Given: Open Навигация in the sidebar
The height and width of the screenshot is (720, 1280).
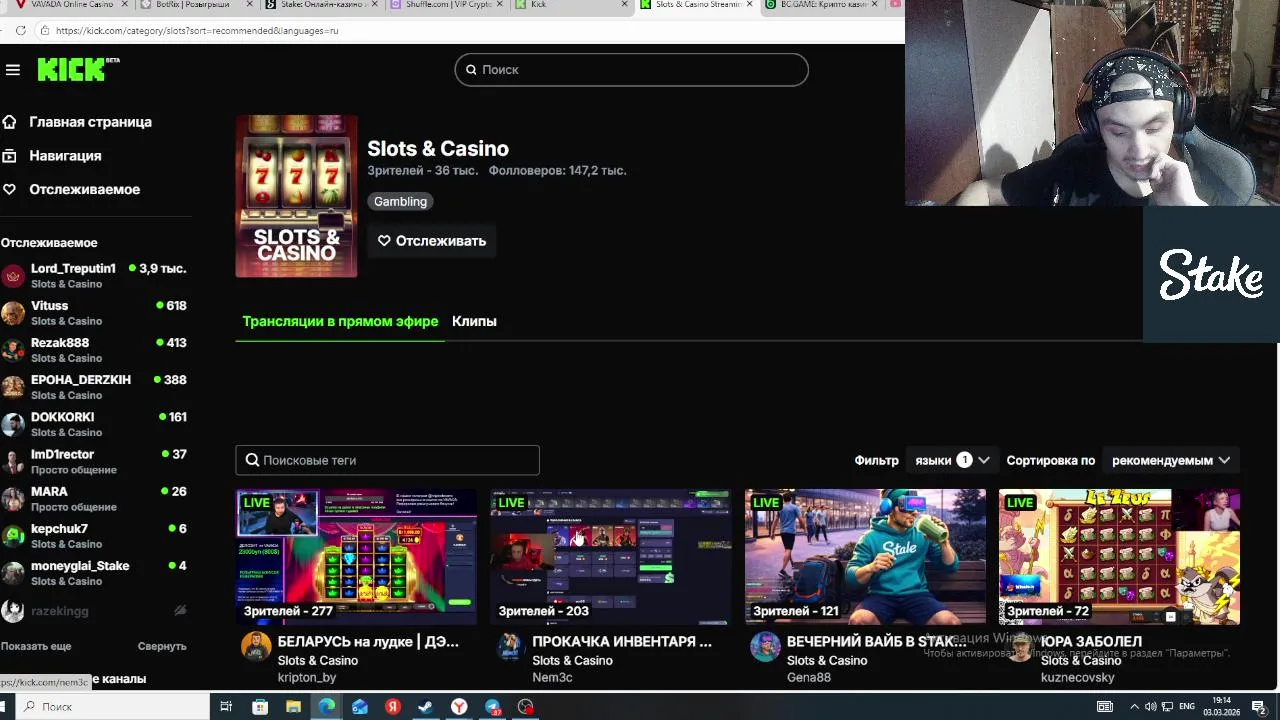Looking at the screenshot, I should [x=65, y=156].
